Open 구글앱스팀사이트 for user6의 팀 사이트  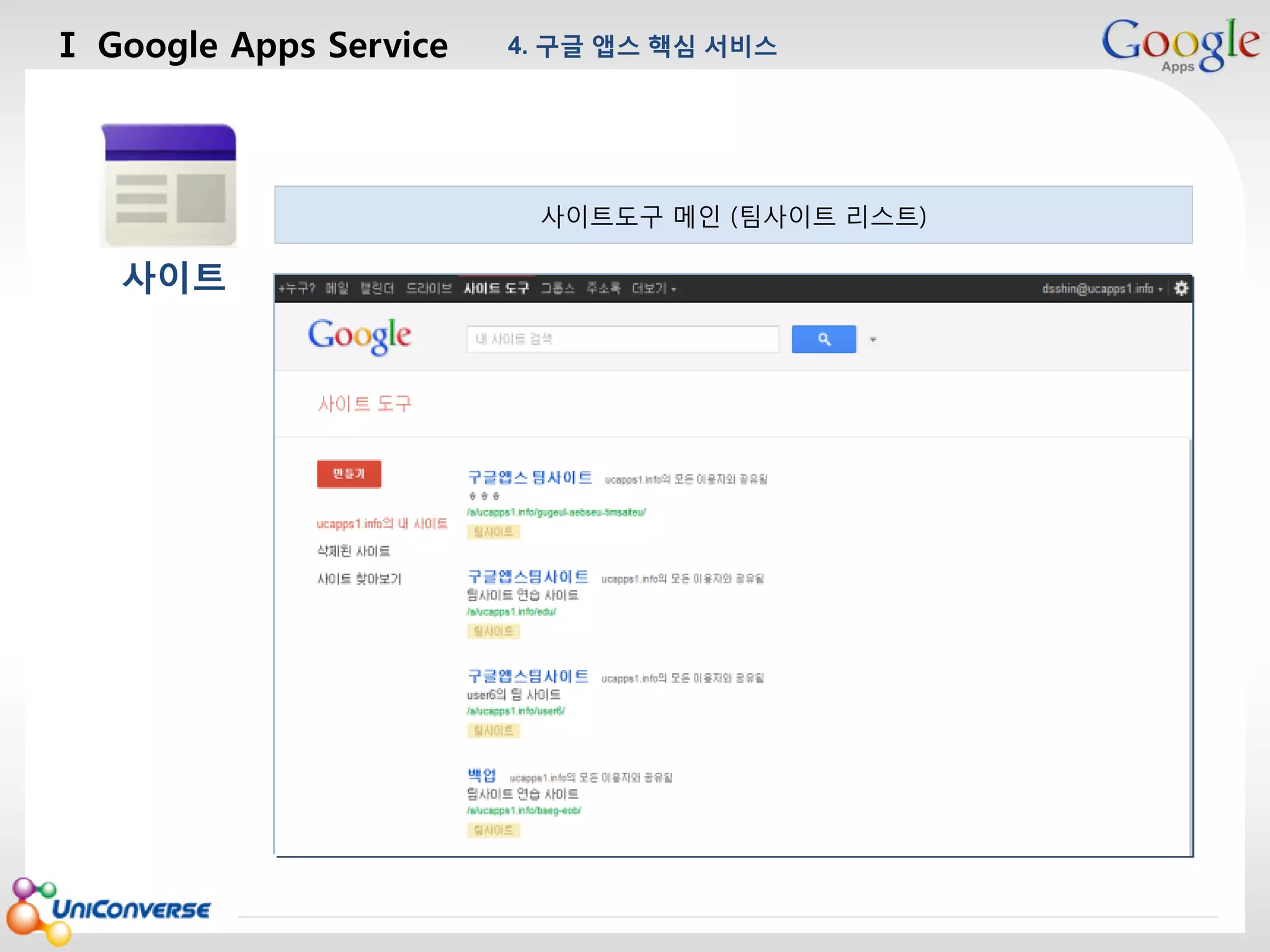tap(528, 676)
